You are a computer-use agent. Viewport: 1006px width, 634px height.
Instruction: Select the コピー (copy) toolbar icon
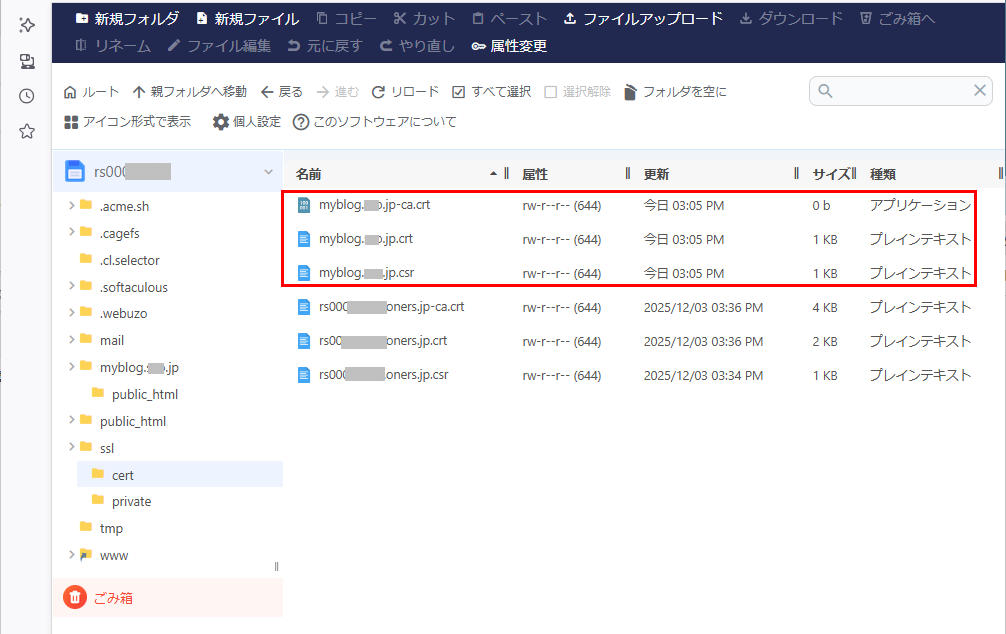(340, 17)
